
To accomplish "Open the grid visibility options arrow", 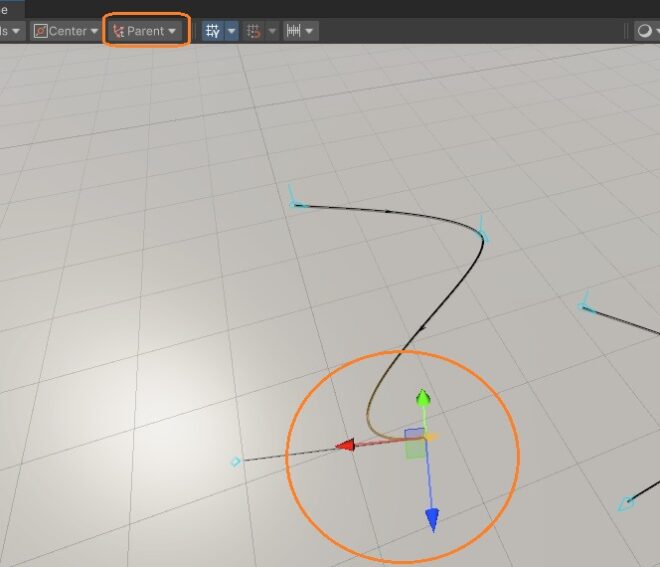I will pyautogui.click(x=232, y=31).
